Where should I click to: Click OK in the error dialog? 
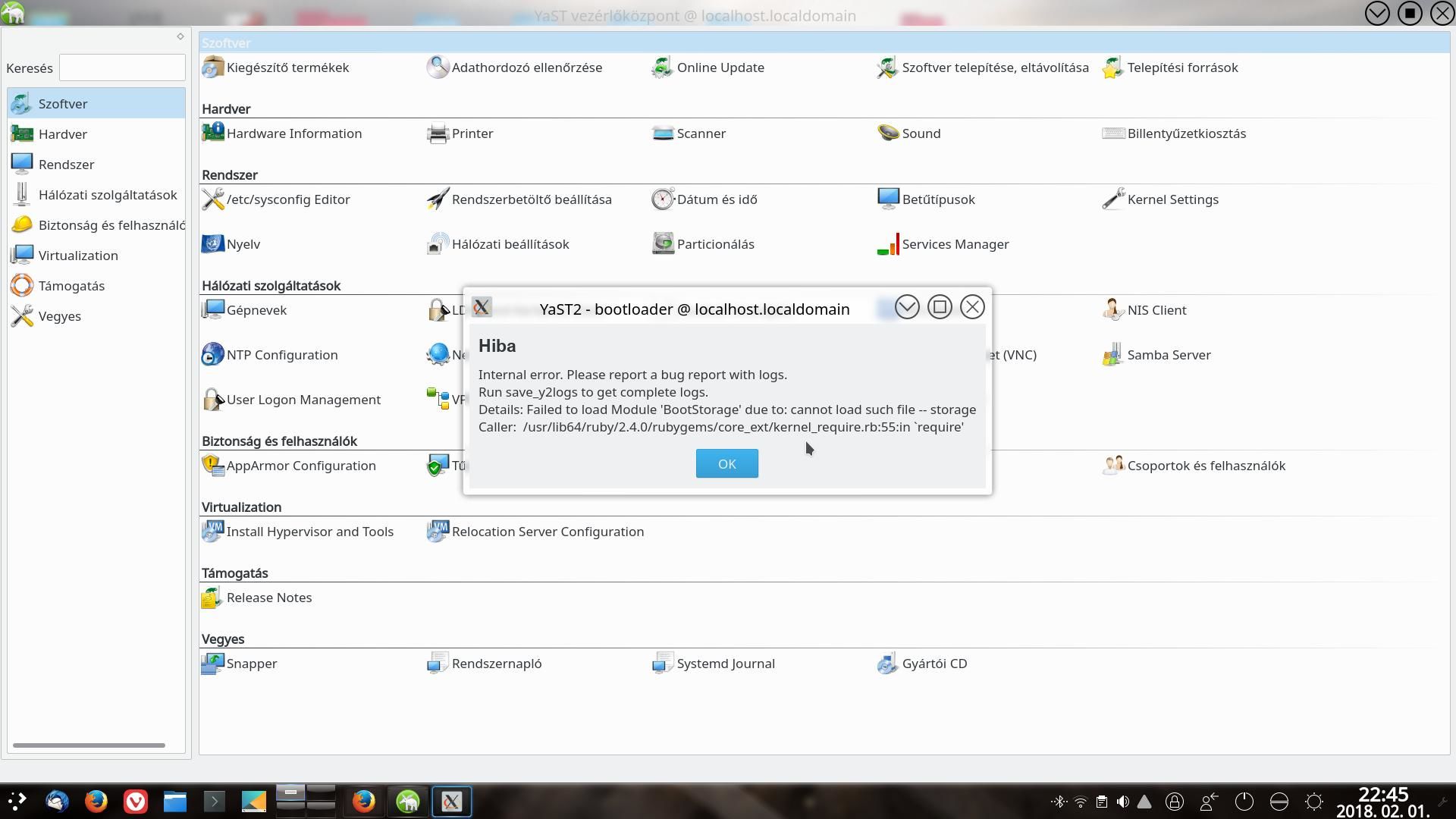coord(726,463)
